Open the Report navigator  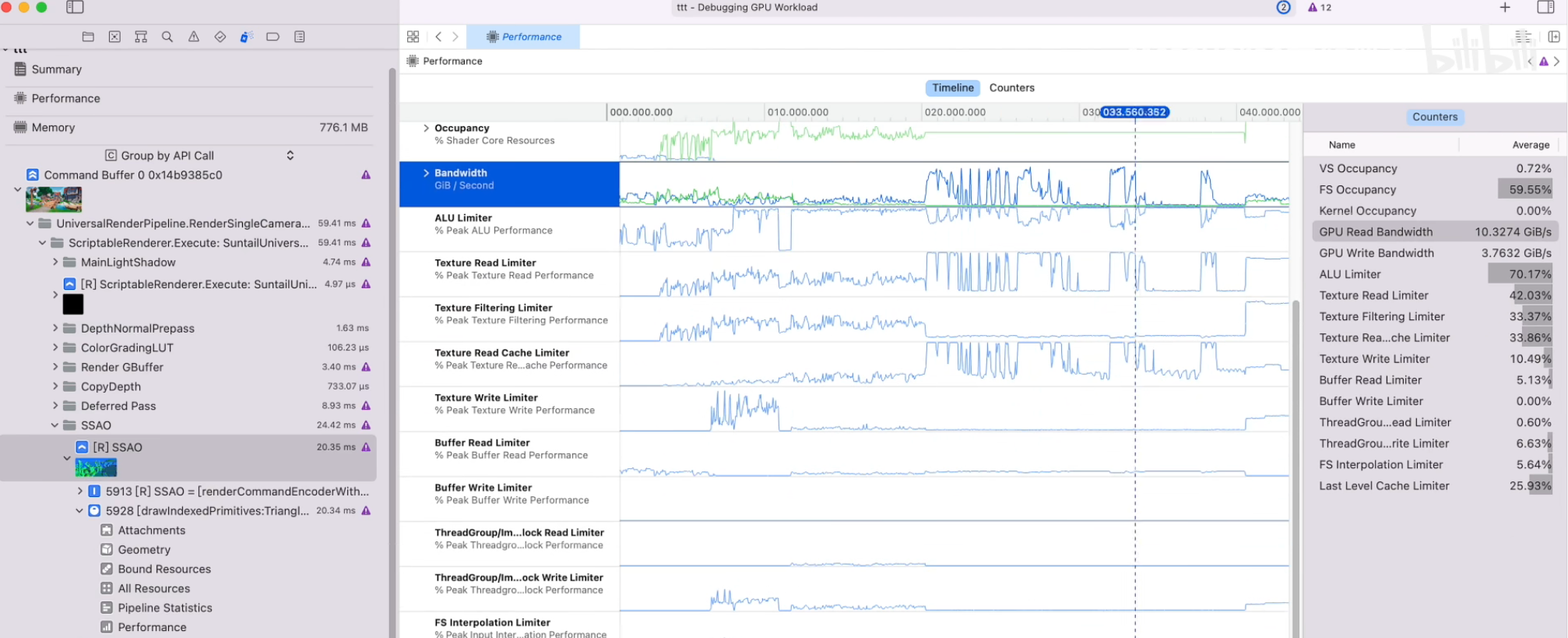click(300, 37)
